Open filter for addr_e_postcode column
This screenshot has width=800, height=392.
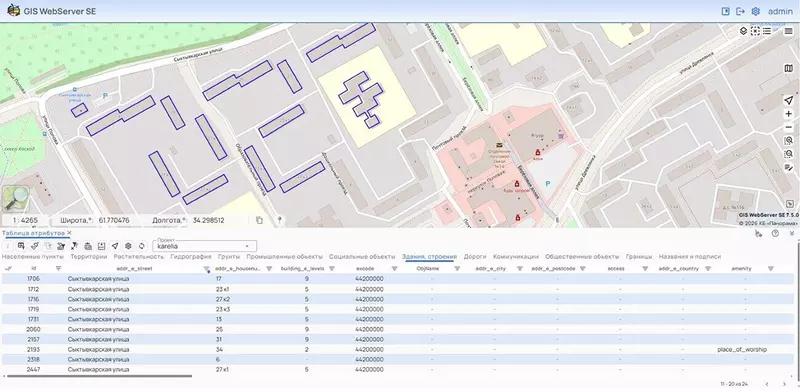pyautogui.click(x=583, y=268)
